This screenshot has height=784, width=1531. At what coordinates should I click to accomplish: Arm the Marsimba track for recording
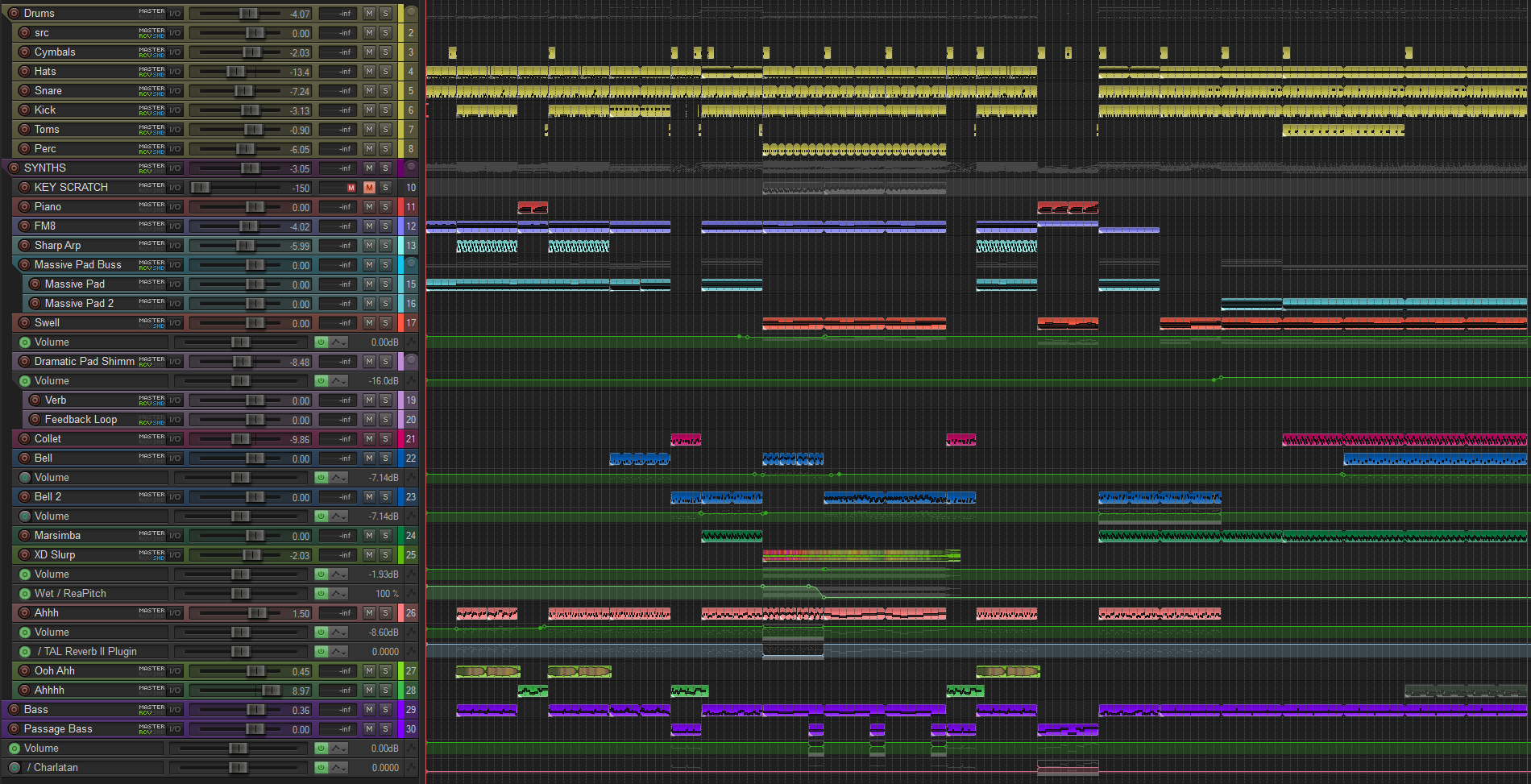tap(24, 536)
